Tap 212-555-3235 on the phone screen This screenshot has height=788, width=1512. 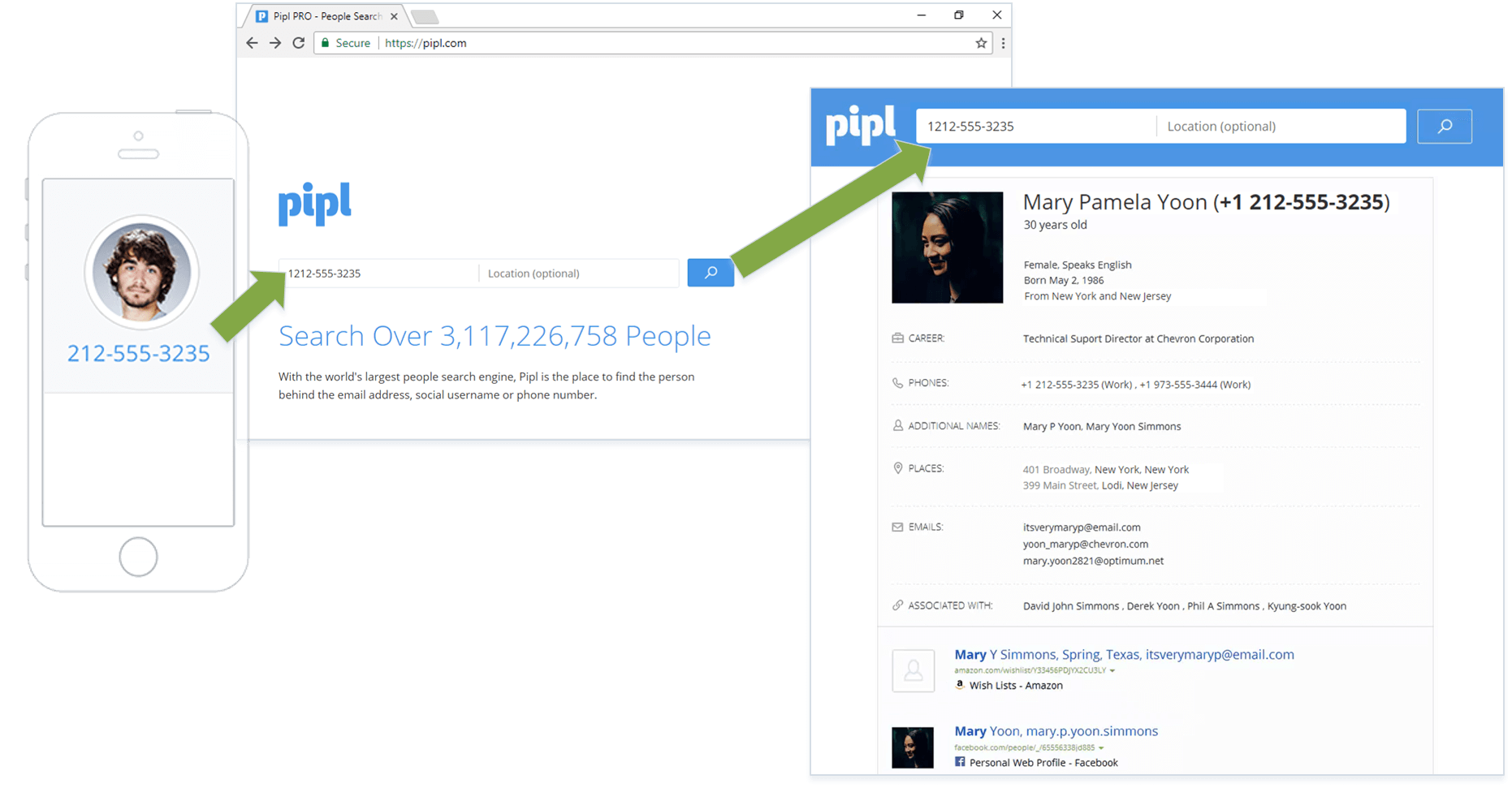[138, 354]
